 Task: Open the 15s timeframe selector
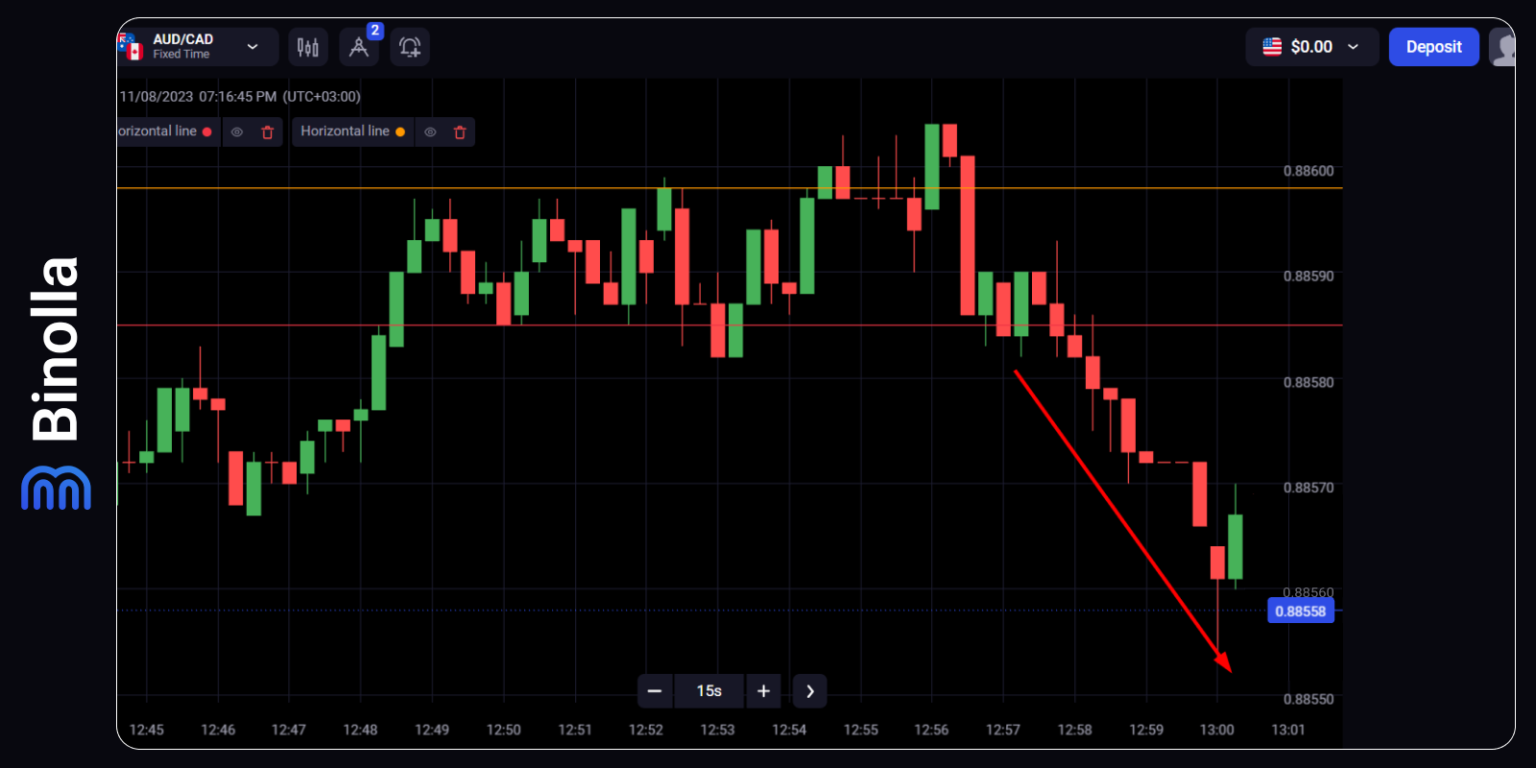(x=709, y=691)
